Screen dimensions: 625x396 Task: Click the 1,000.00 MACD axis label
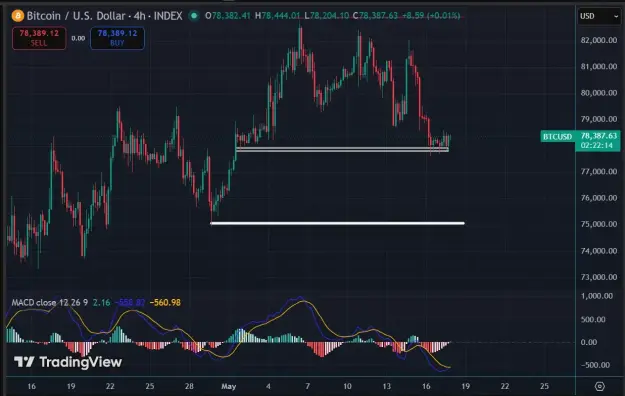point(597,296)
